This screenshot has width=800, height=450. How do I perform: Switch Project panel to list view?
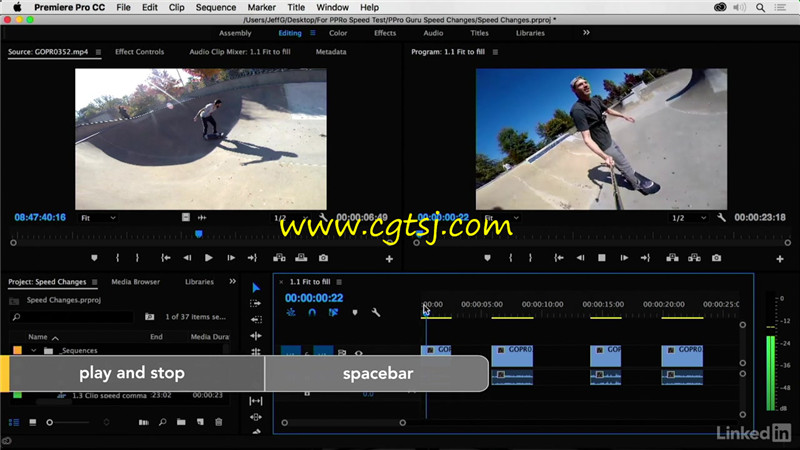[x=14, y=422]
